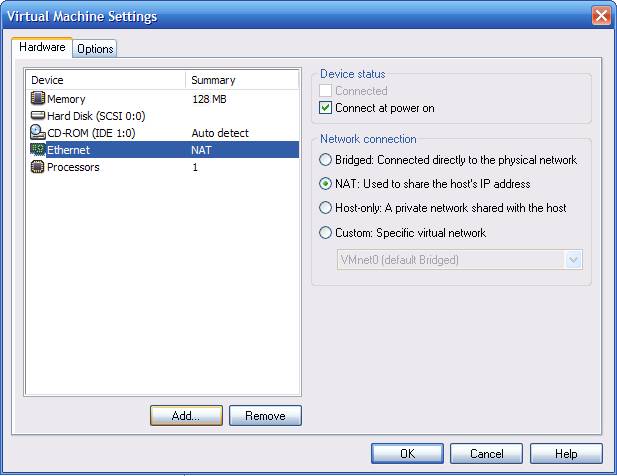This screenshot has width=617, height=476.
Task: Click the Processors CPU icon
Action: point(38,167)
